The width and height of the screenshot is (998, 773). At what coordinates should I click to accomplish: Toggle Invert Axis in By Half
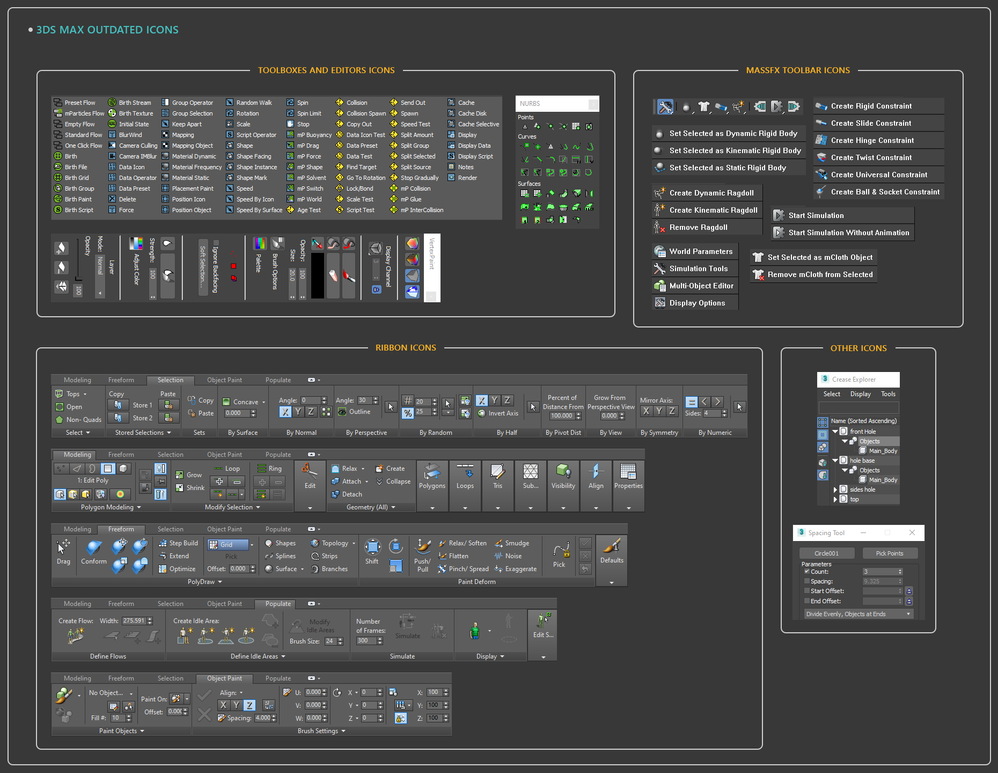(x=498, y=413)
